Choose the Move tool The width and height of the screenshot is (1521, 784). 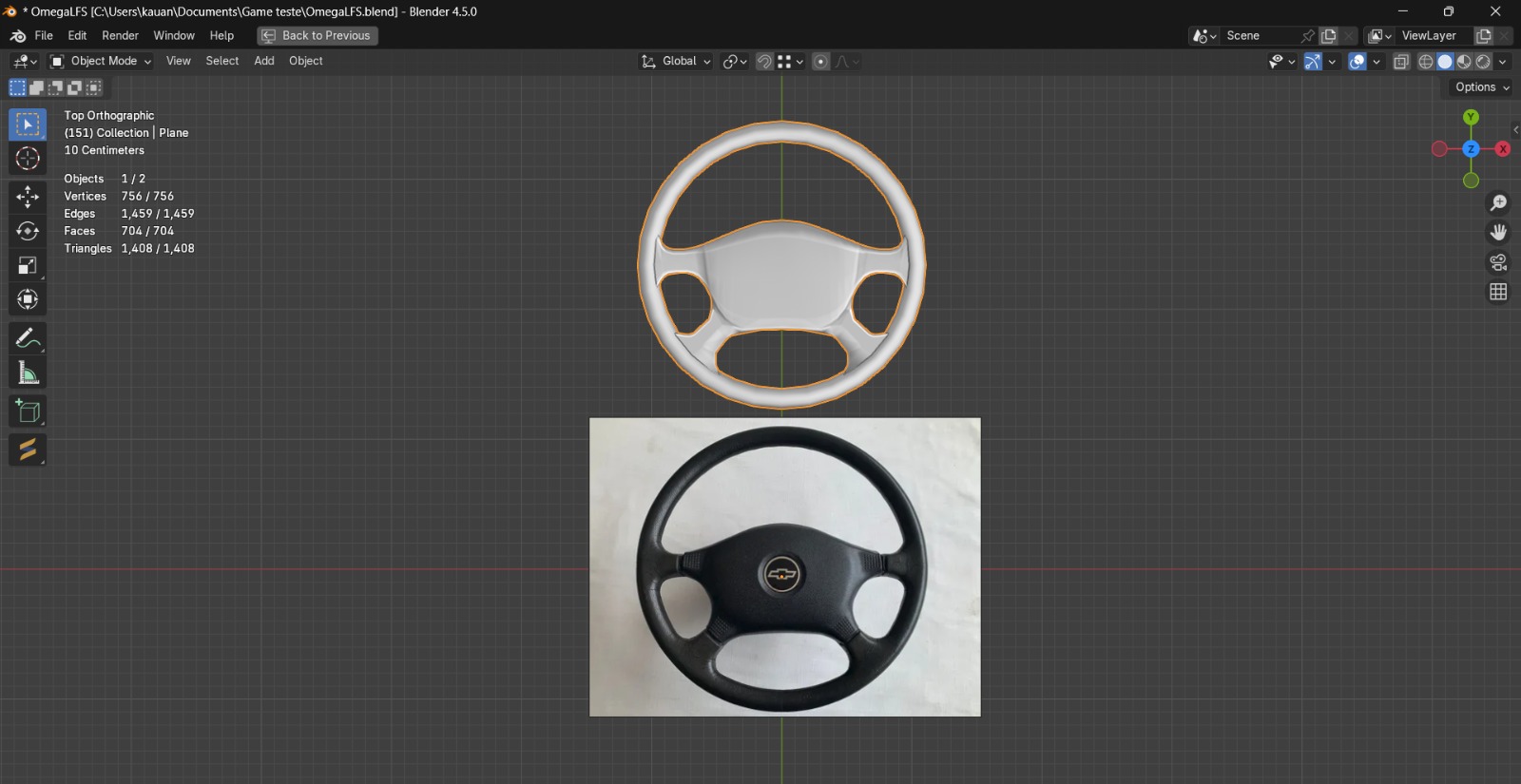(28, 197)
